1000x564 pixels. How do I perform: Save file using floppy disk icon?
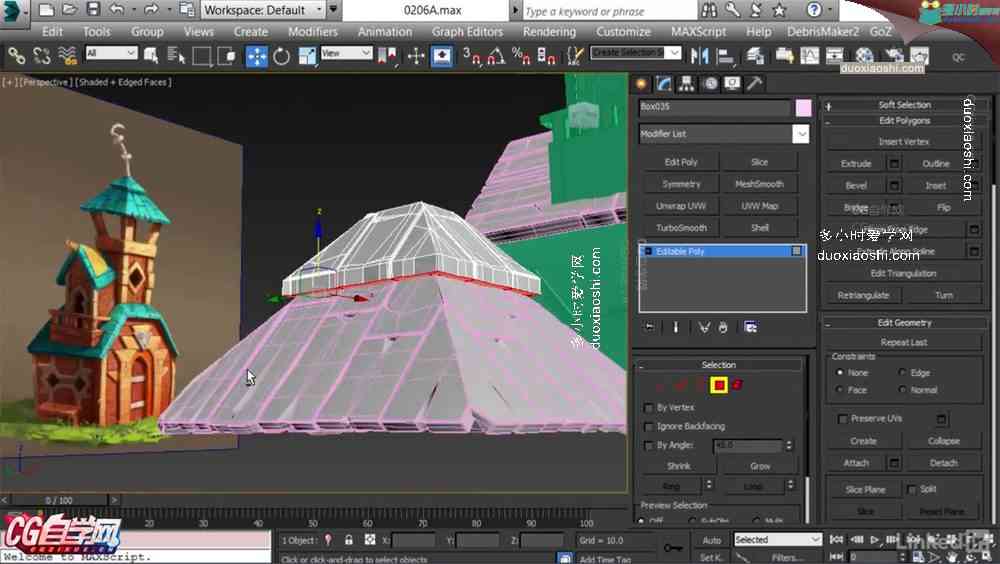pyautogui.click(x=93, y=10)
